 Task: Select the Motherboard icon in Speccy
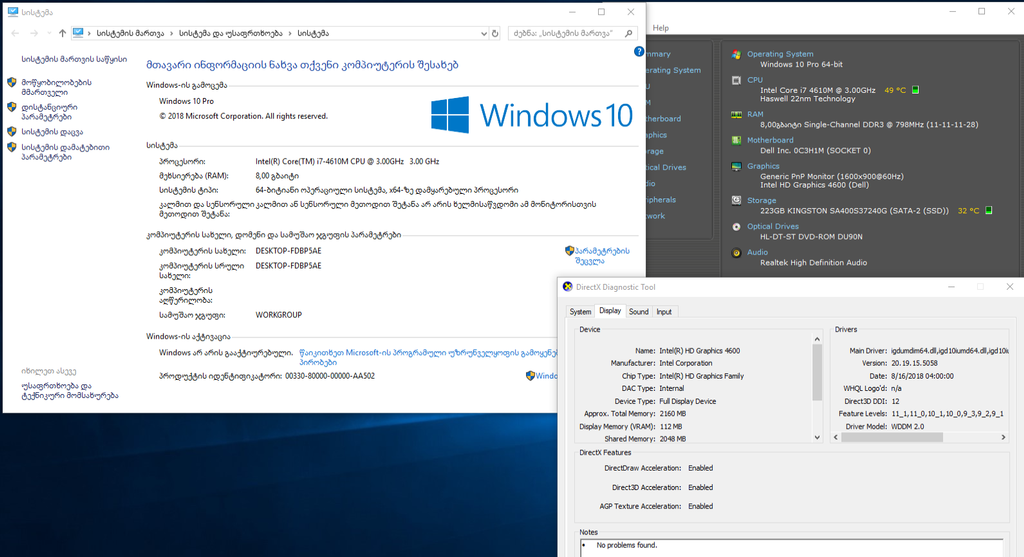737,140
